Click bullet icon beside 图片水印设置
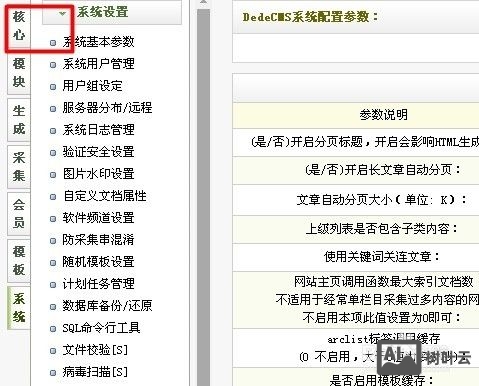 coord(53,175)
